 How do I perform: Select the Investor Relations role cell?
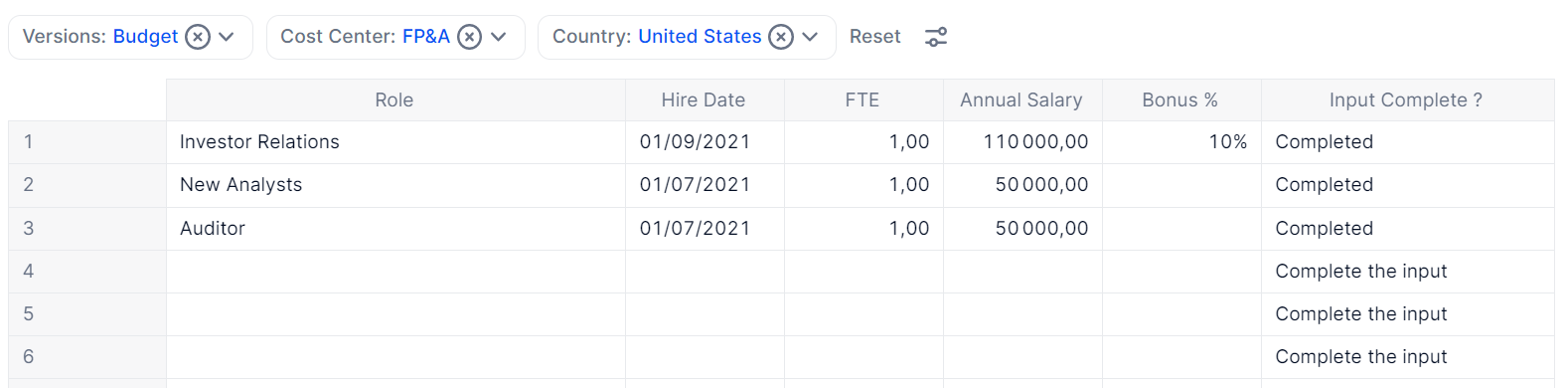click(395, 142)
